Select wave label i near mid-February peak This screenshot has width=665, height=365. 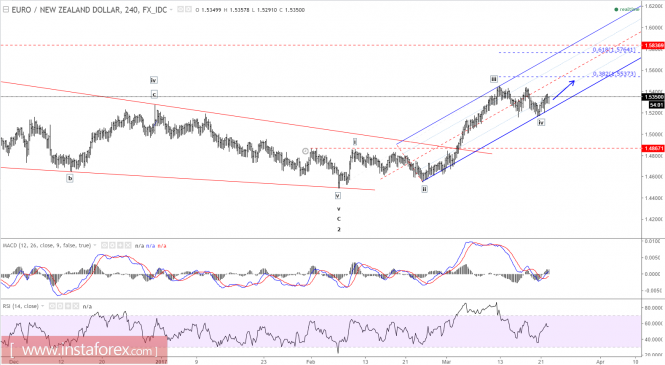pos(355,142)
